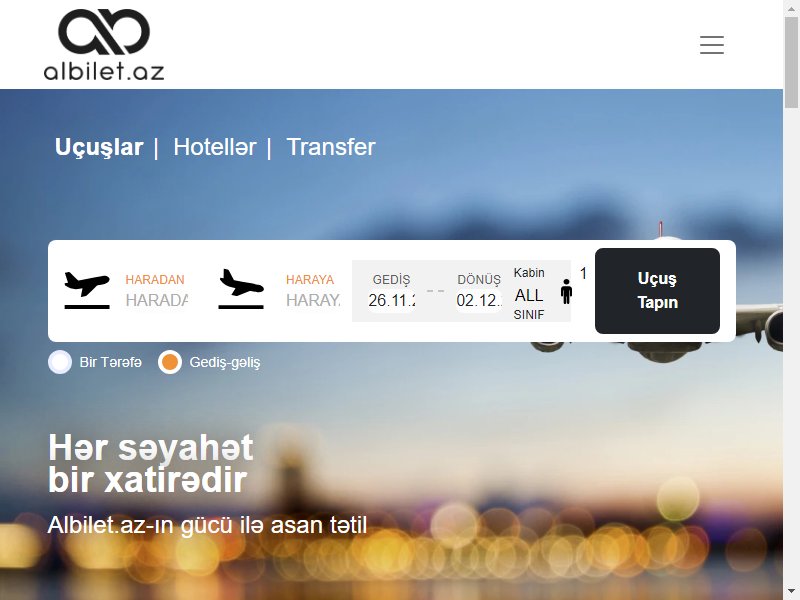Select the Gediş-gəliş radio option

[170, 362]
